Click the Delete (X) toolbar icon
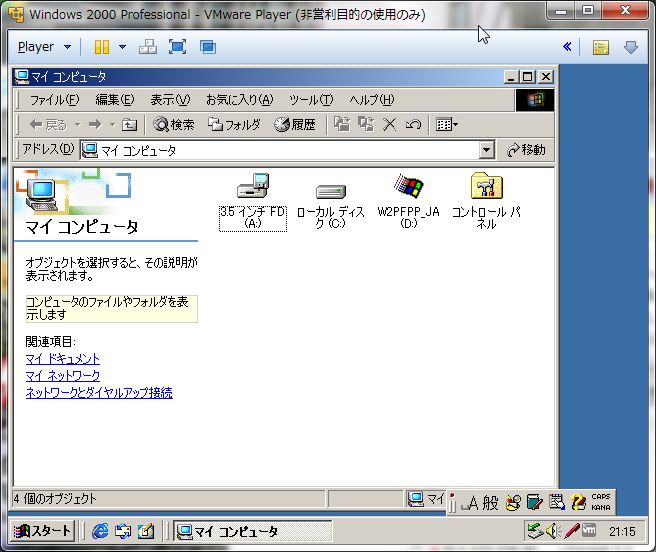 pyautogui.click(x=390, y=124)
